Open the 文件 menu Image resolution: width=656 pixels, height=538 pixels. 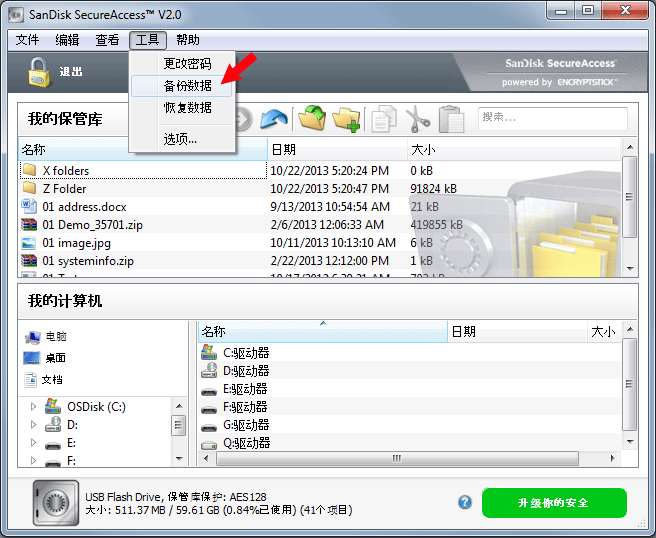27,40
